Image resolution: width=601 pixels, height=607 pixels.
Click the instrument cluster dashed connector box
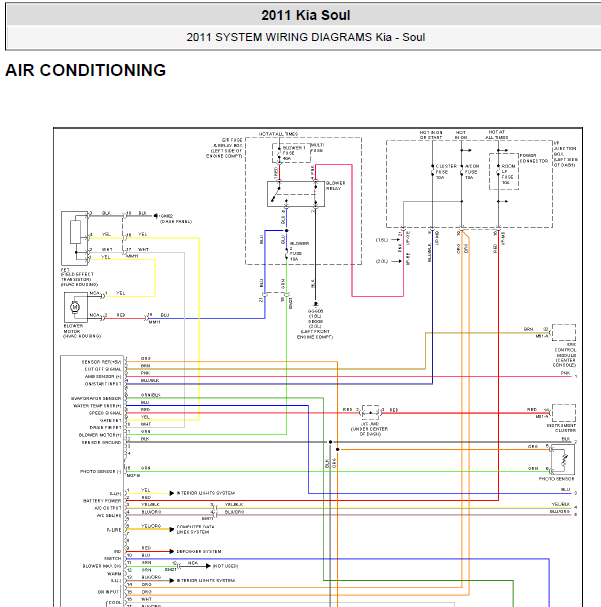pyautogui.click(x=564, y=413)
